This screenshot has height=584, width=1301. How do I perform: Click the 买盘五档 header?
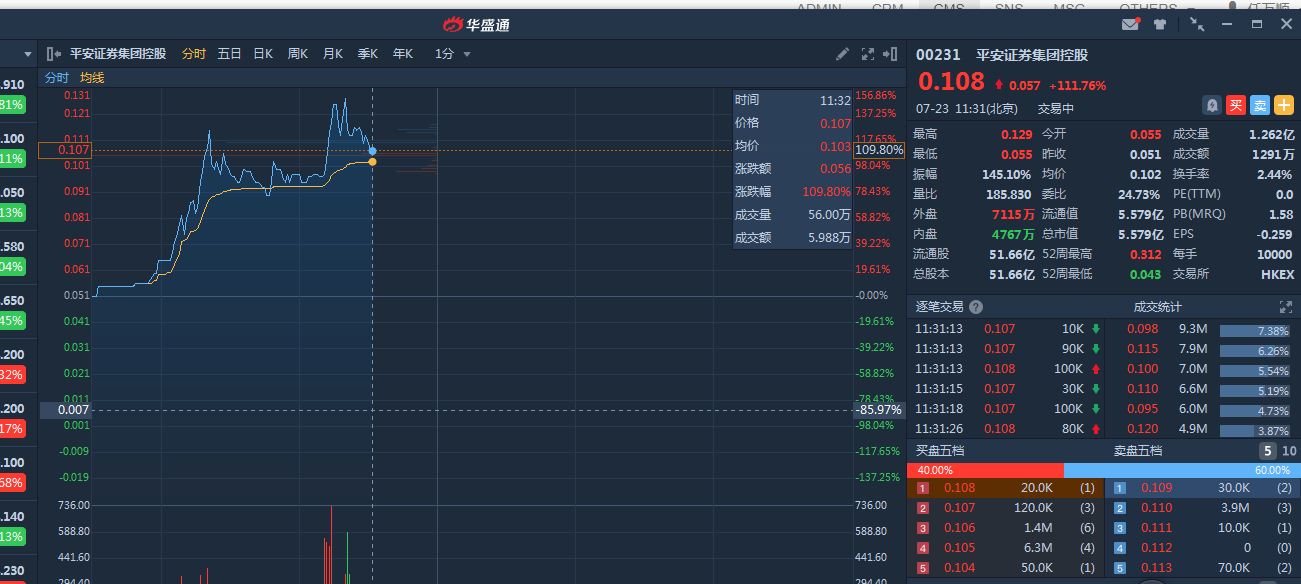coord(940,451)
